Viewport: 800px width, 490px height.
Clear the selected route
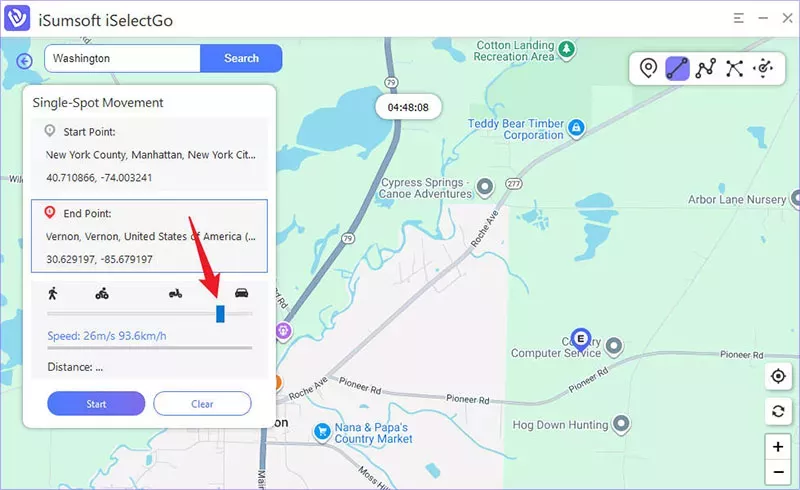click(x=202, y=404)
